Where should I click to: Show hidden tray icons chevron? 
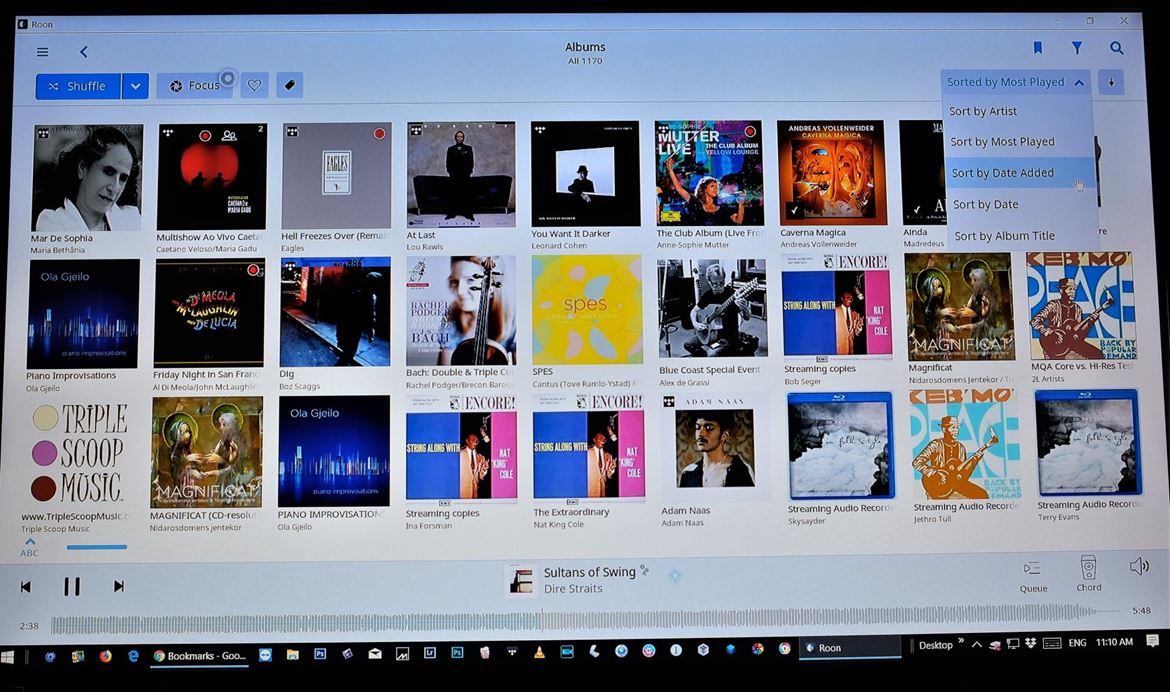tap(976, 644)
